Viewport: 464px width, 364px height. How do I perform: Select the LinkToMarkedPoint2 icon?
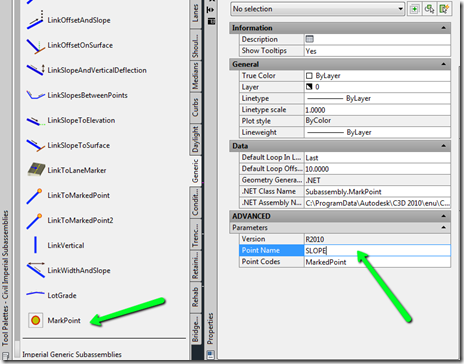tap(34, 221)
